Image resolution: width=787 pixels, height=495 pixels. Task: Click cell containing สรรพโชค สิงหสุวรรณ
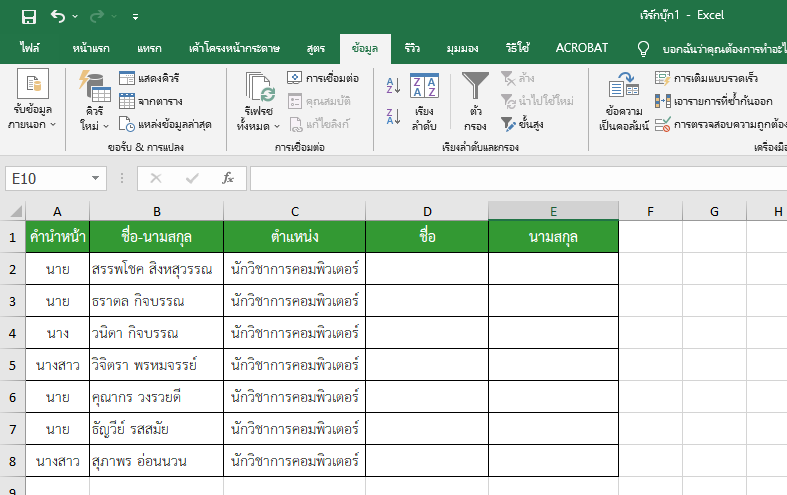pyautogui.click(x=157, y=269)
